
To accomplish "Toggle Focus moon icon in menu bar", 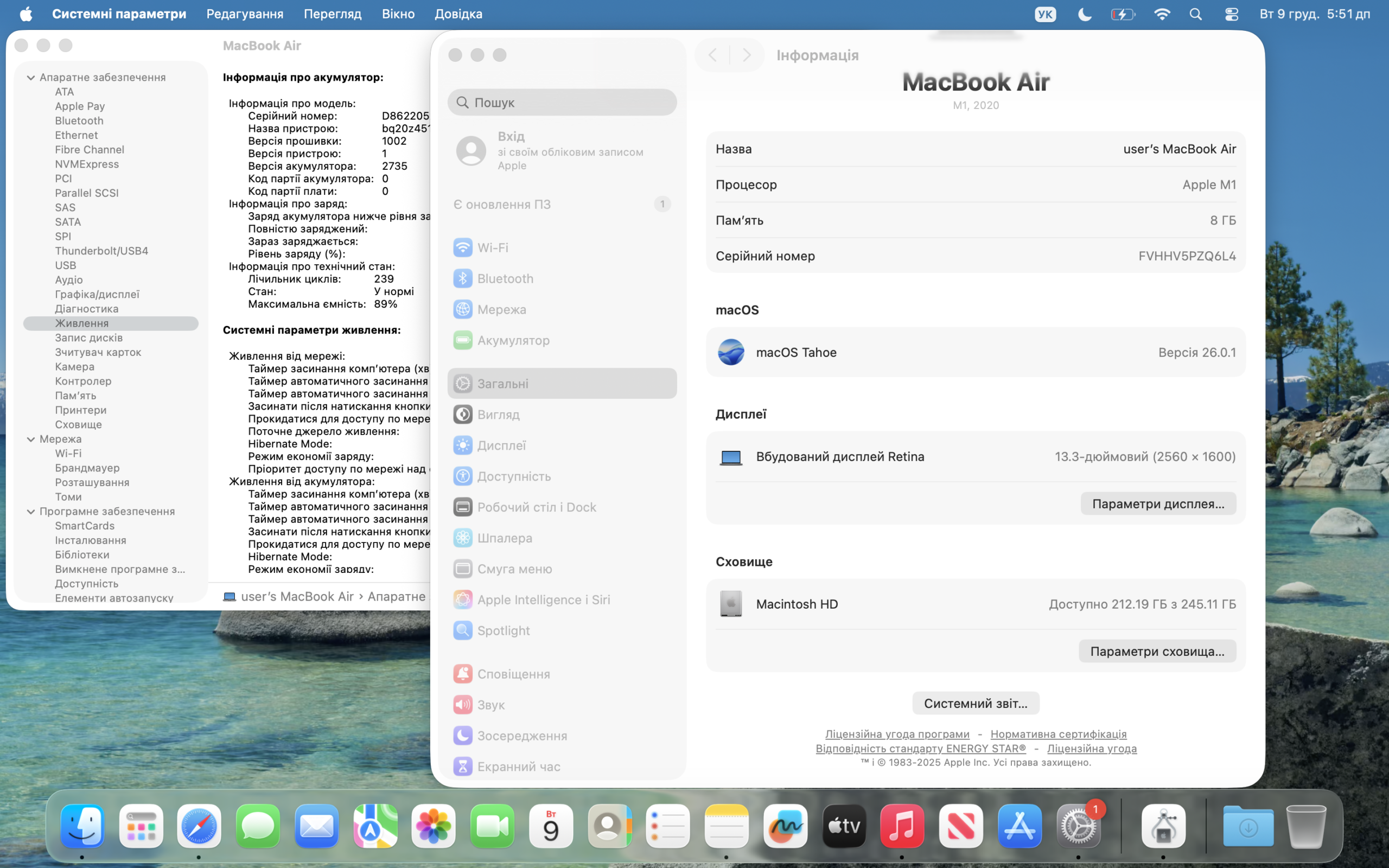I will [1084, 14].
